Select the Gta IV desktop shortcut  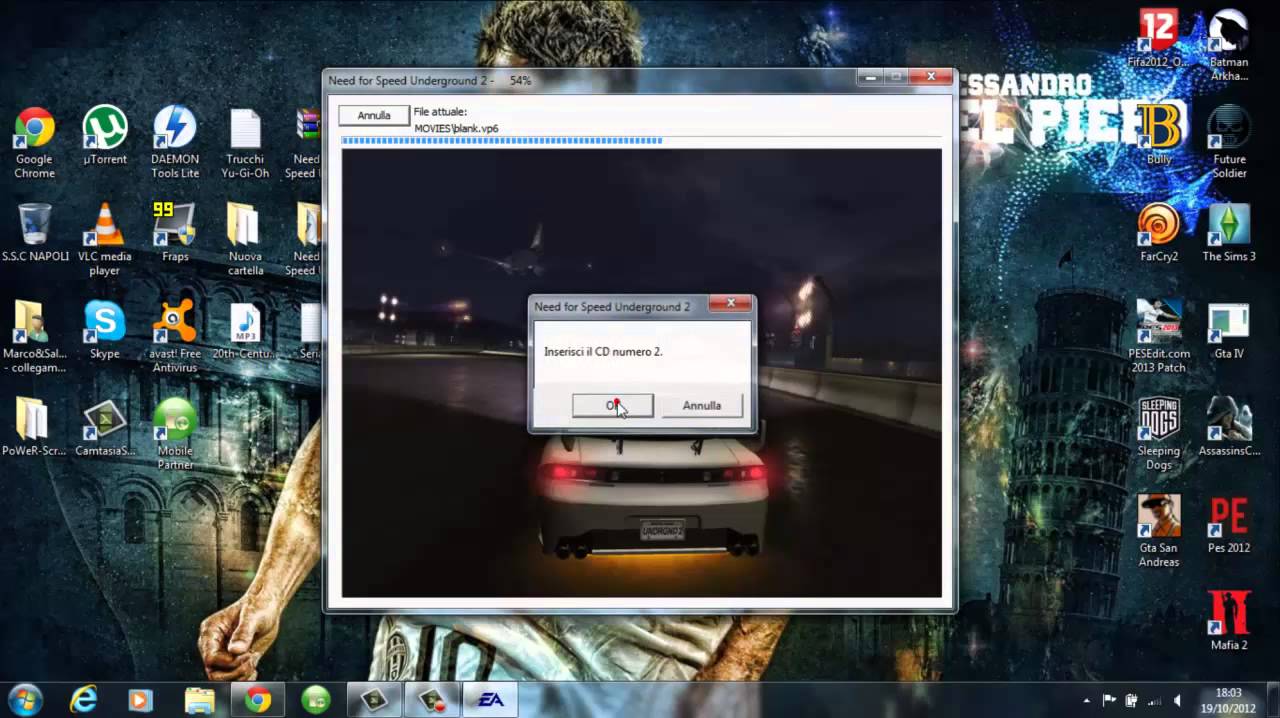pyautogui.click(x=1229, y=330)
